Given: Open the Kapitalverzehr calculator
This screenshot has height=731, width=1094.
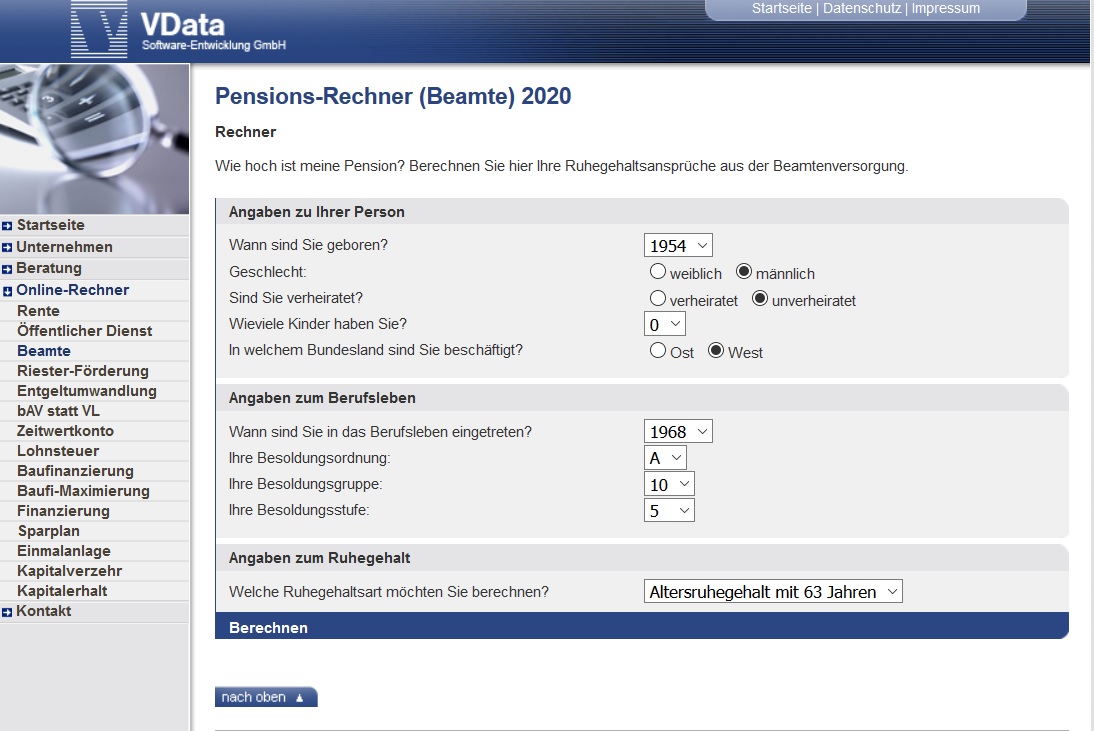Looking at the screenshot, I should click(x=70, y=571).
